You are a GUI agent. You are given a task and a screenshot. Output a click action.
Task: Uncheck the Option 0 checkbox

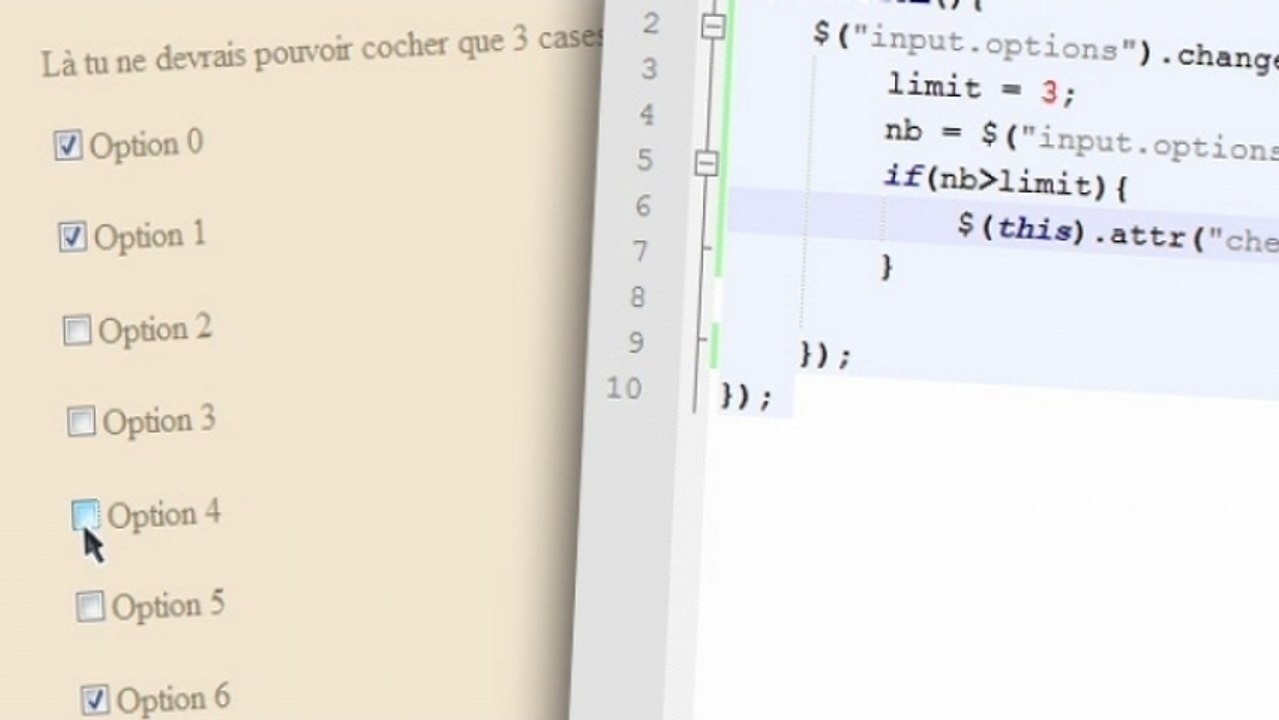click(x=68, y=147)
